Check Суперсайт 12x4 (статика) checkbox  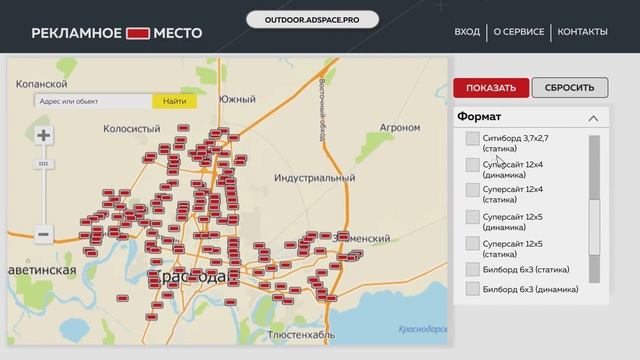(473, 190)
